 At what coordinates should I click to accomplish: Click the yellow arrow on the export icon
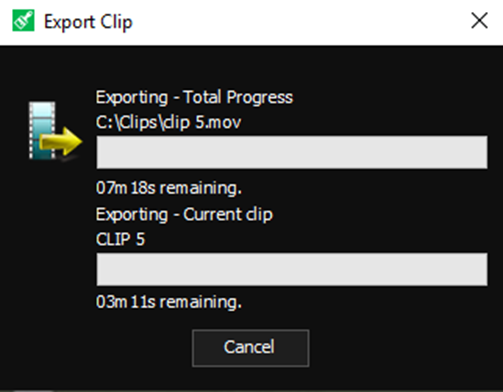click(x=61, y=142)
